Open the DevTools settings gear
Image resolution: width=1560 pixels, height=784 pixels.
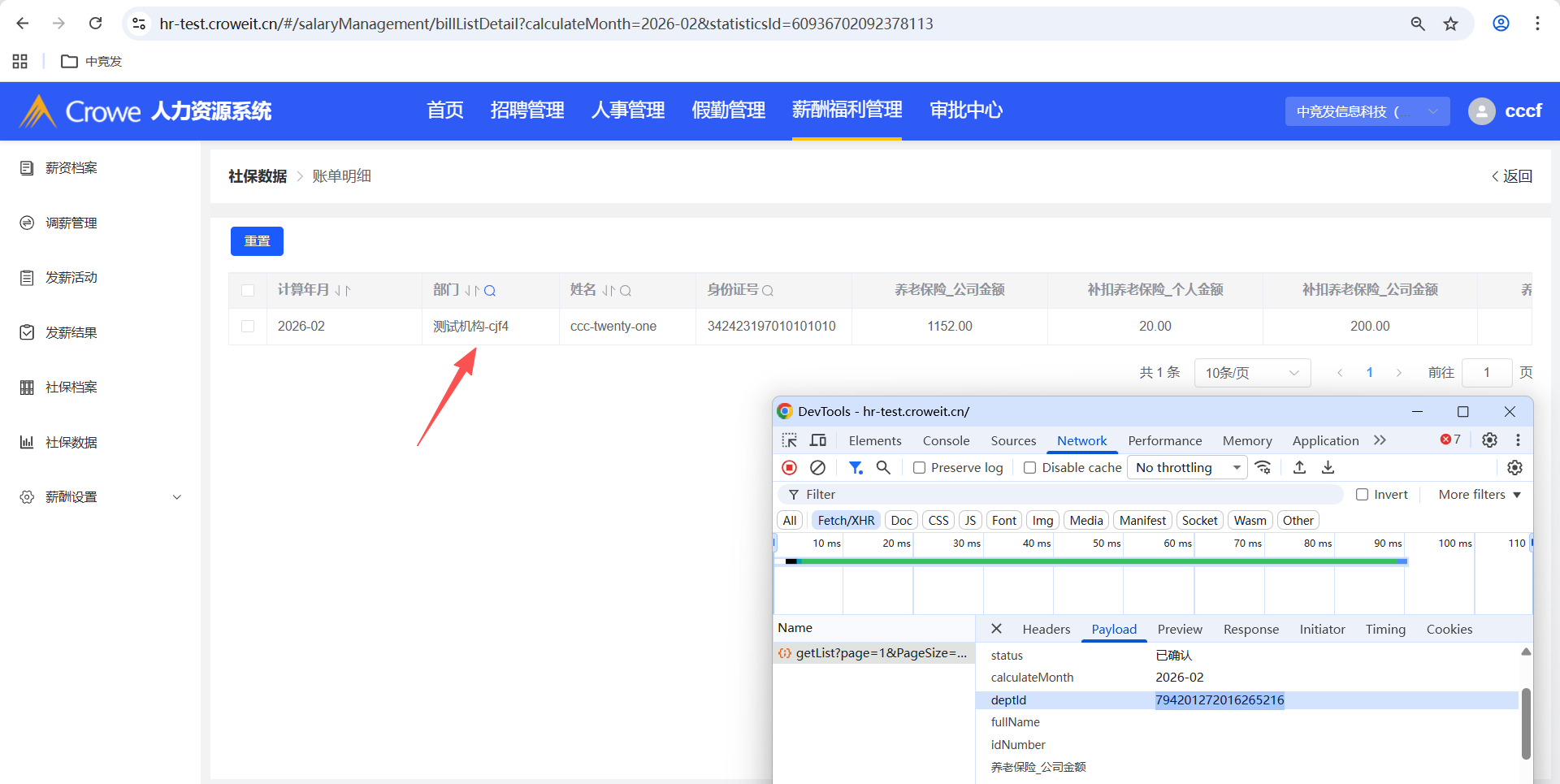pos(1489,440)
